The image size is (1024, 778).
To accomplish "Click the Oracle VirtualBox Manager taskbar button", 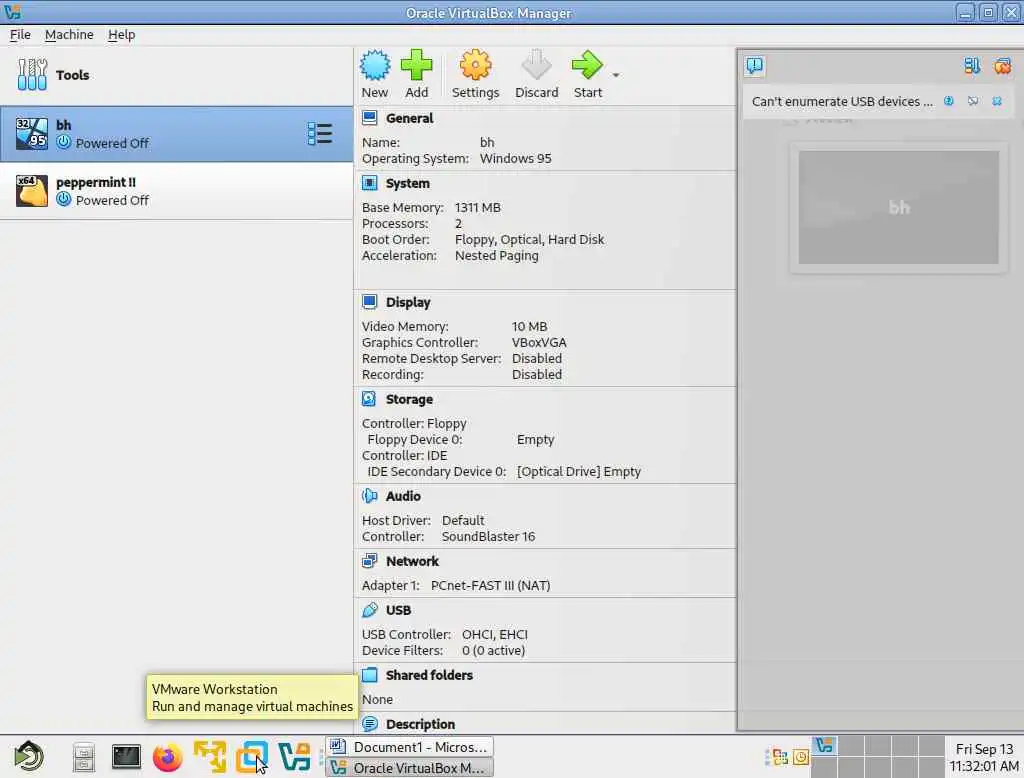I will pos(409,768).
